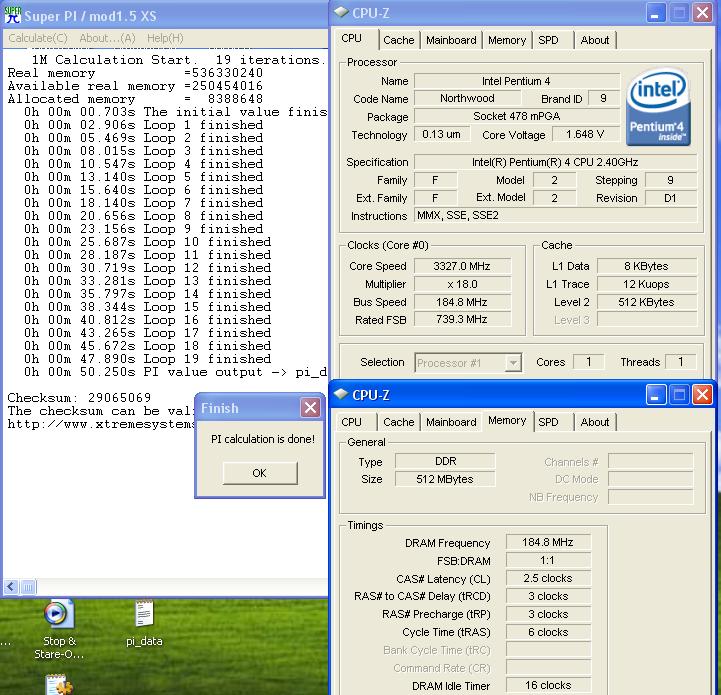Click the Core Voltage value 1.648 V
Image resolution: width=721 pixels, height=695 pixels.
[584, 135]
